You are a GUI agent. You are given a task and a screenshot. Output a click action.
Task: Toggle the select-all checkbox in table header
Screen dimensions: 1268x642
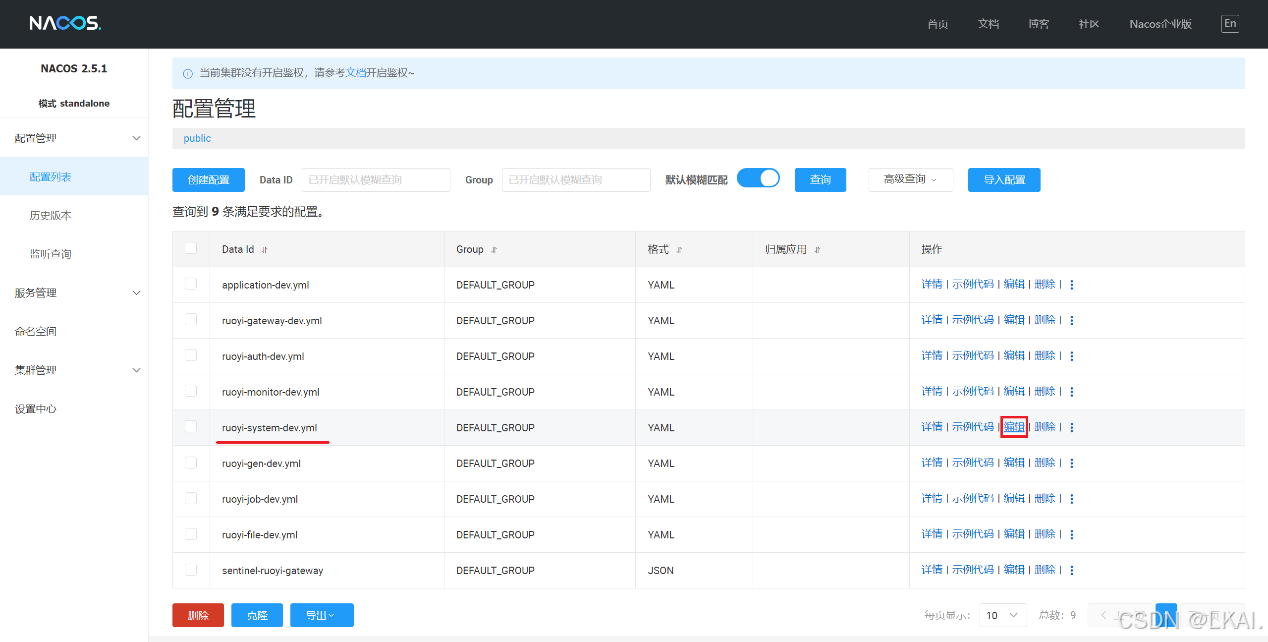(x=191, y=249)
